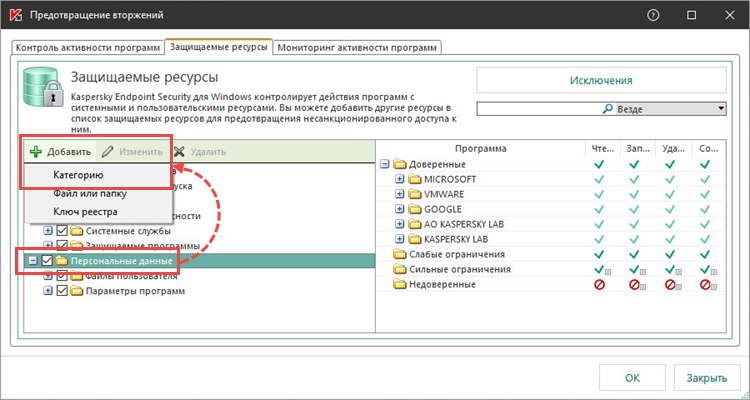Click the Со... column header
This screenshot has width=750, height=400.
point(707,148)
